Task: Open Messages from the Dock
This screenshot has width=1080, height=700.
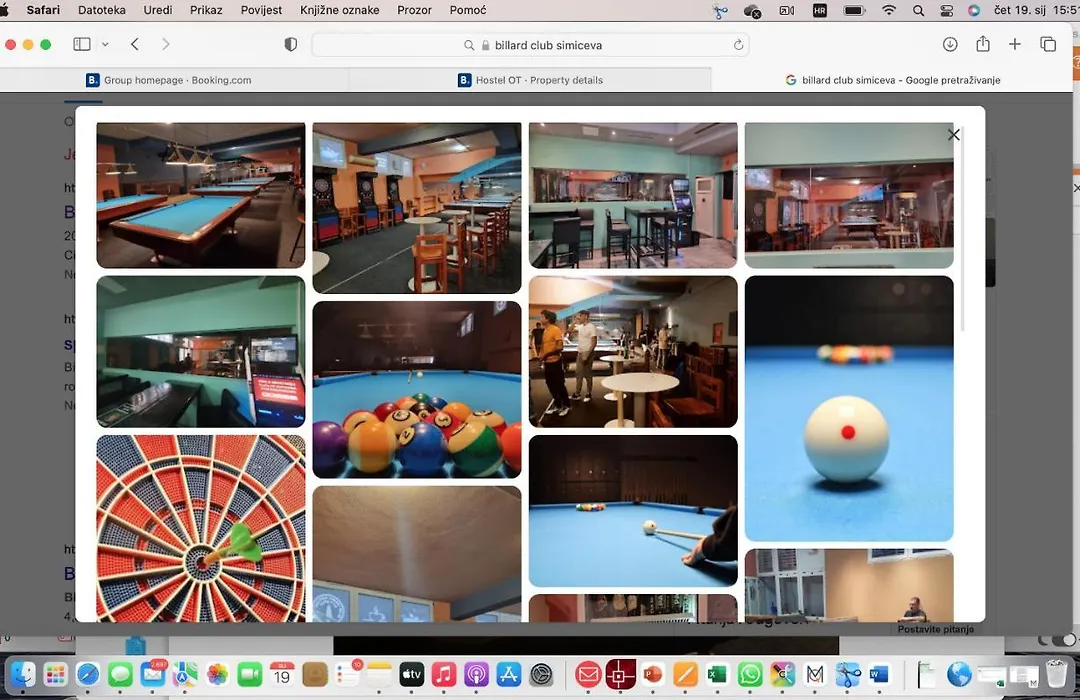Action: (x=120, y=674)
